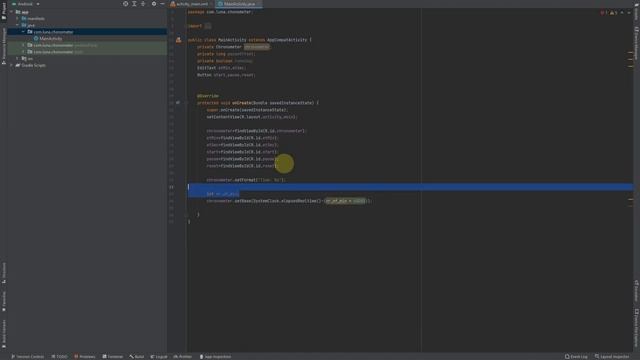Open the Terminal tool window

(113, 356)
